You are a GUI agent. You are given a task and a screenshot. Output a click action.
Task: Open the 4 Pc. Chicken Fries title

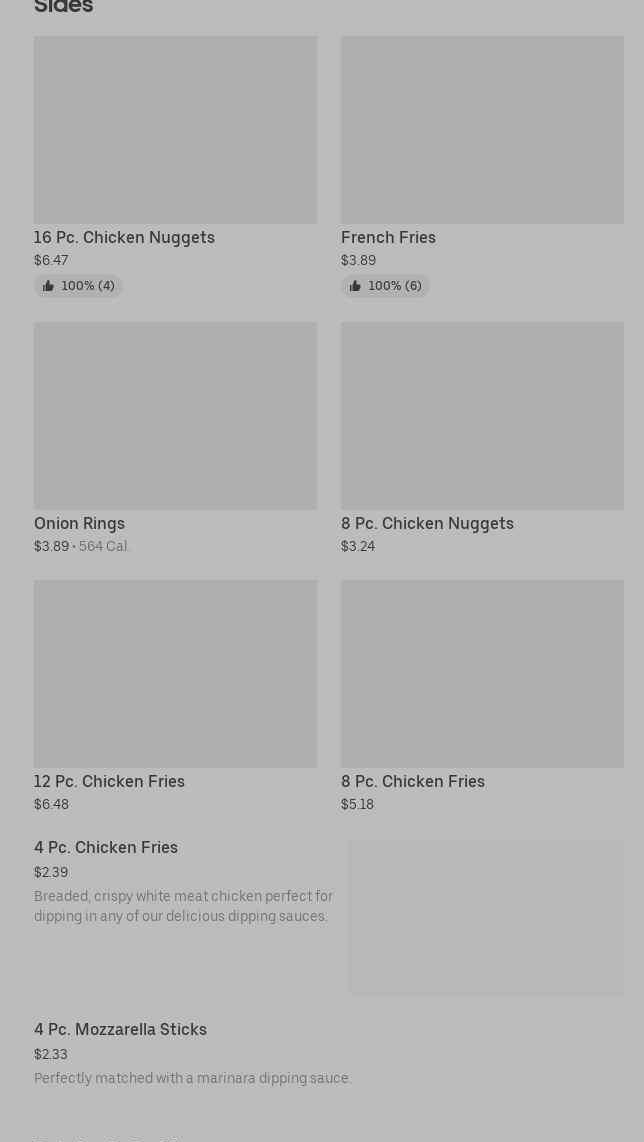click(x=106, y=847)
